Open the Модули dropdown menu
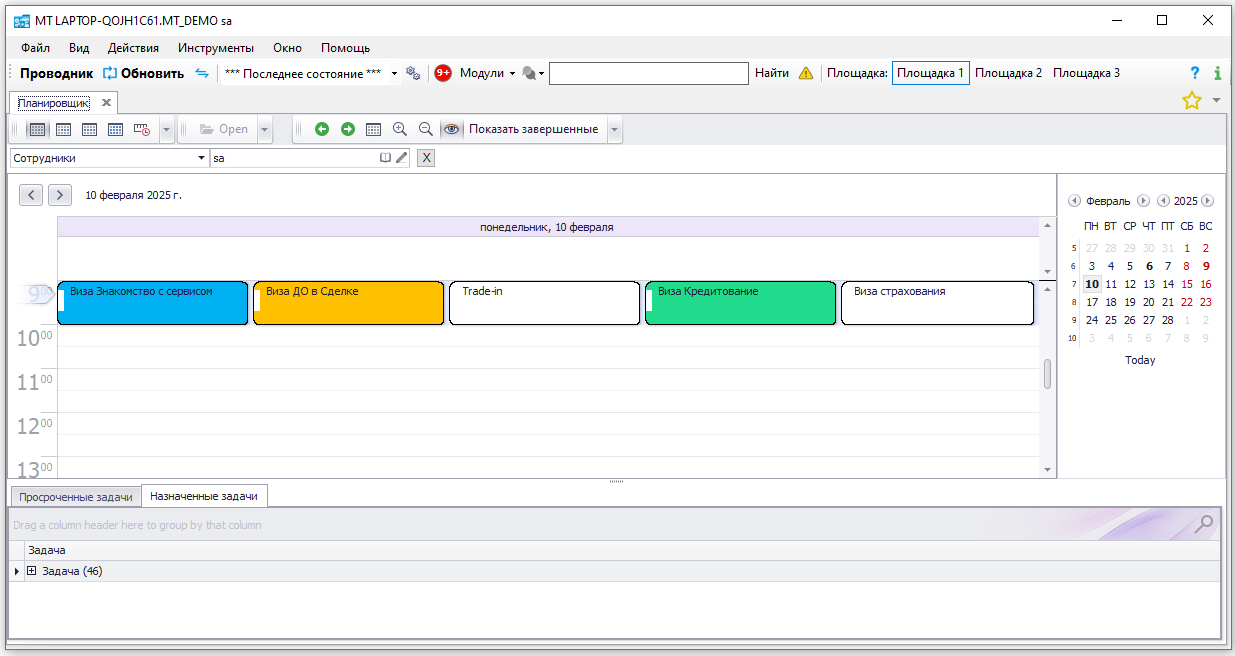The width and height of the screenshot is (1235, 656). click(487, 73)
